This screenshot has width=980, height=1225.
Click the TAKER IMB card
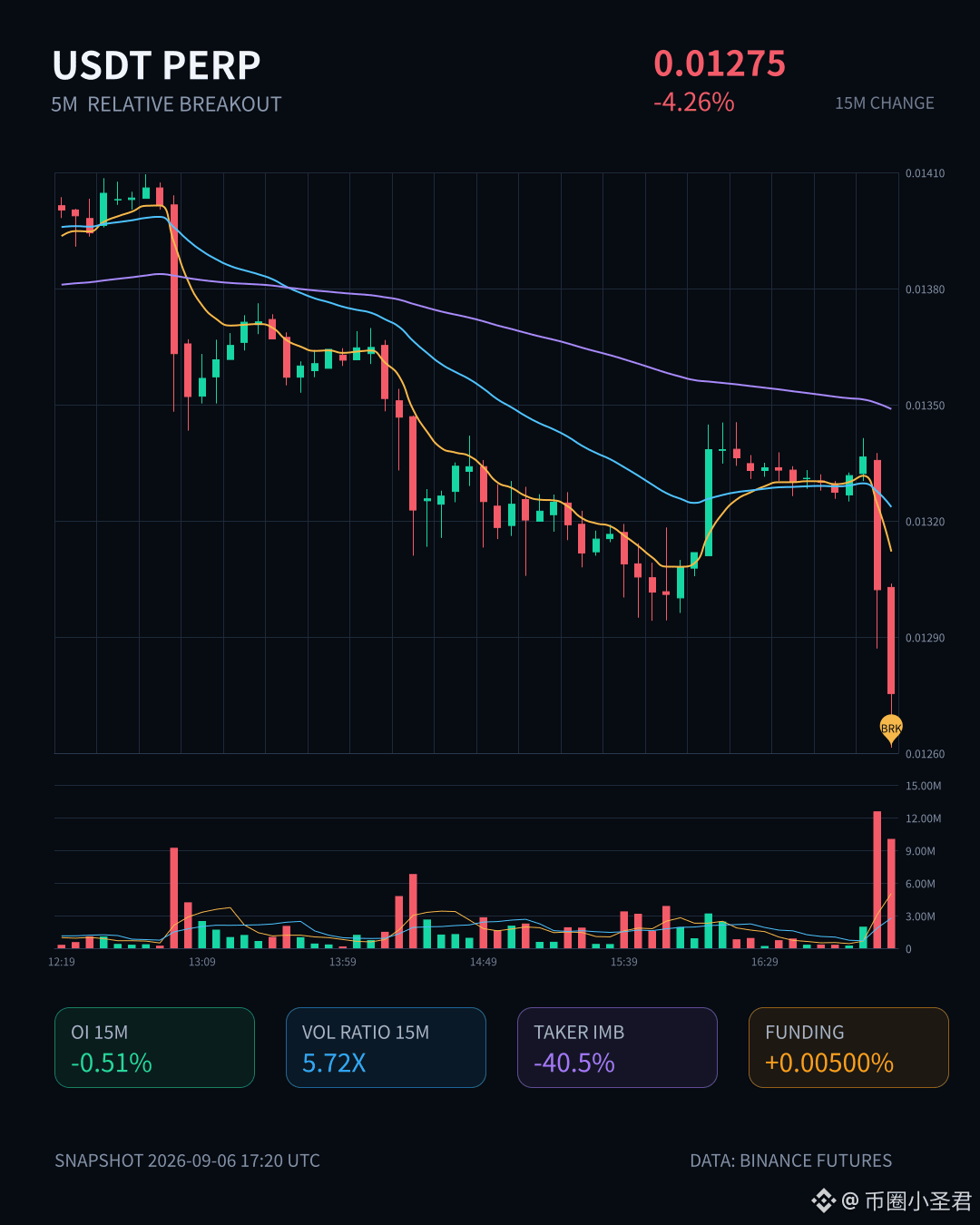pos(617,1047)
